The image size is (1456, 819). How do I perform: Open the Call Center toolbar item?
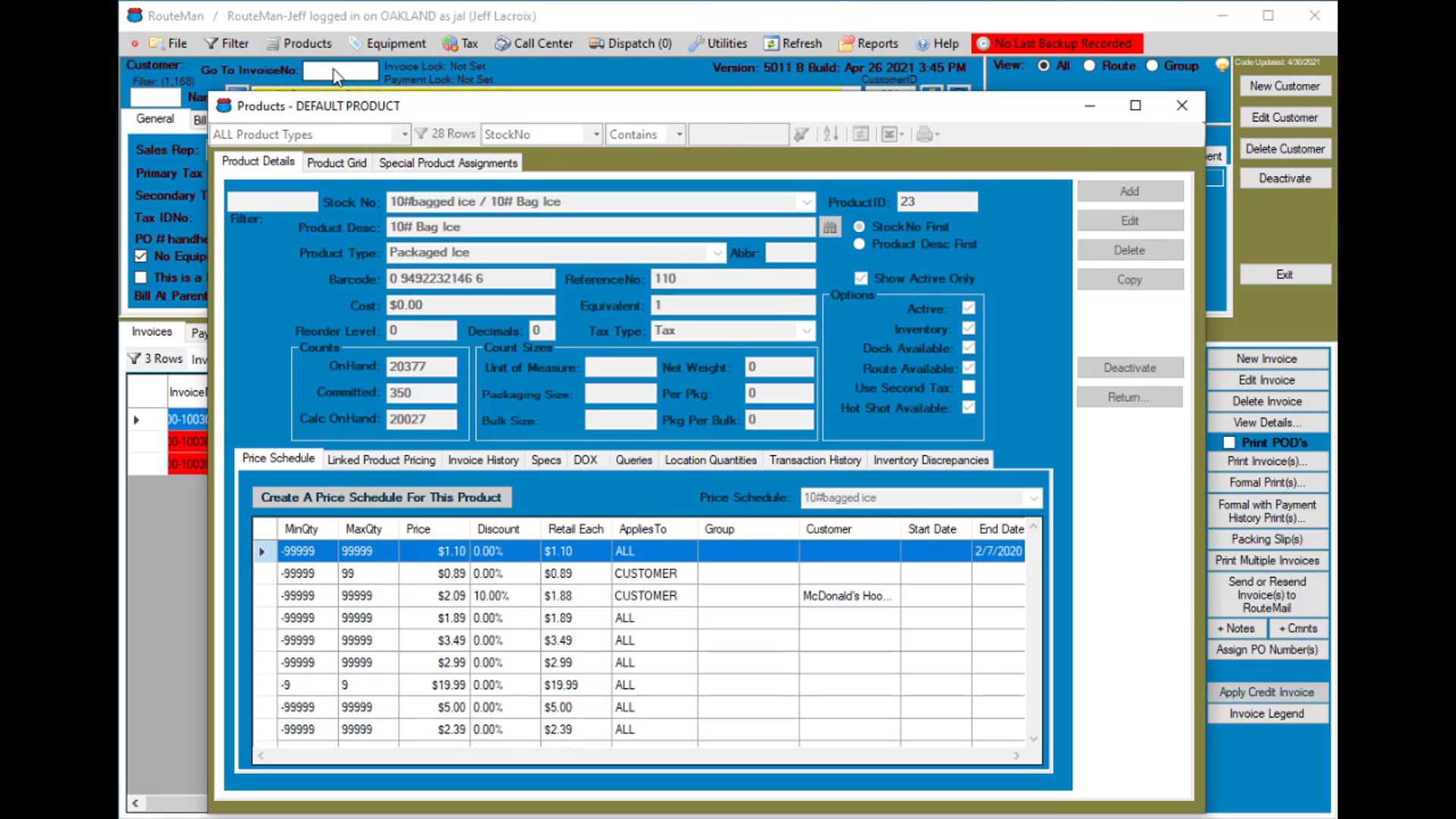point(534,43)
